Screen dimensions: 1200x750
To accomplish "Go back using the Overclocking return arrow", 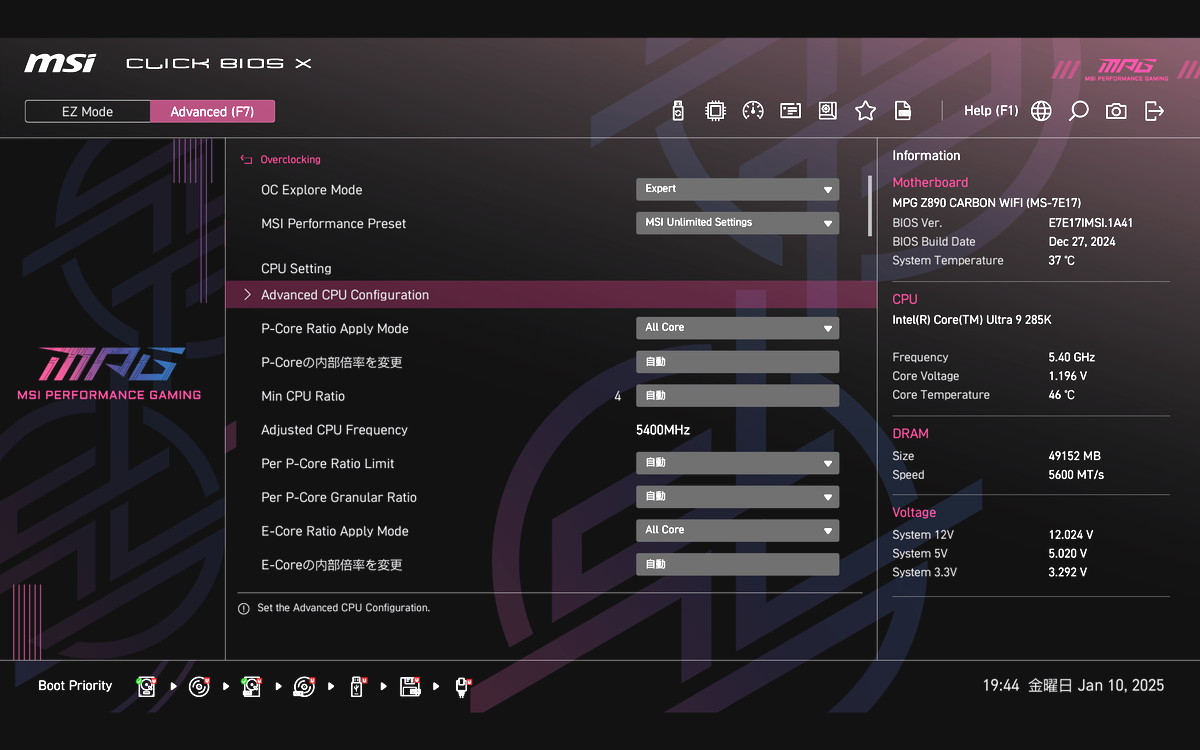I will [246, 160].
